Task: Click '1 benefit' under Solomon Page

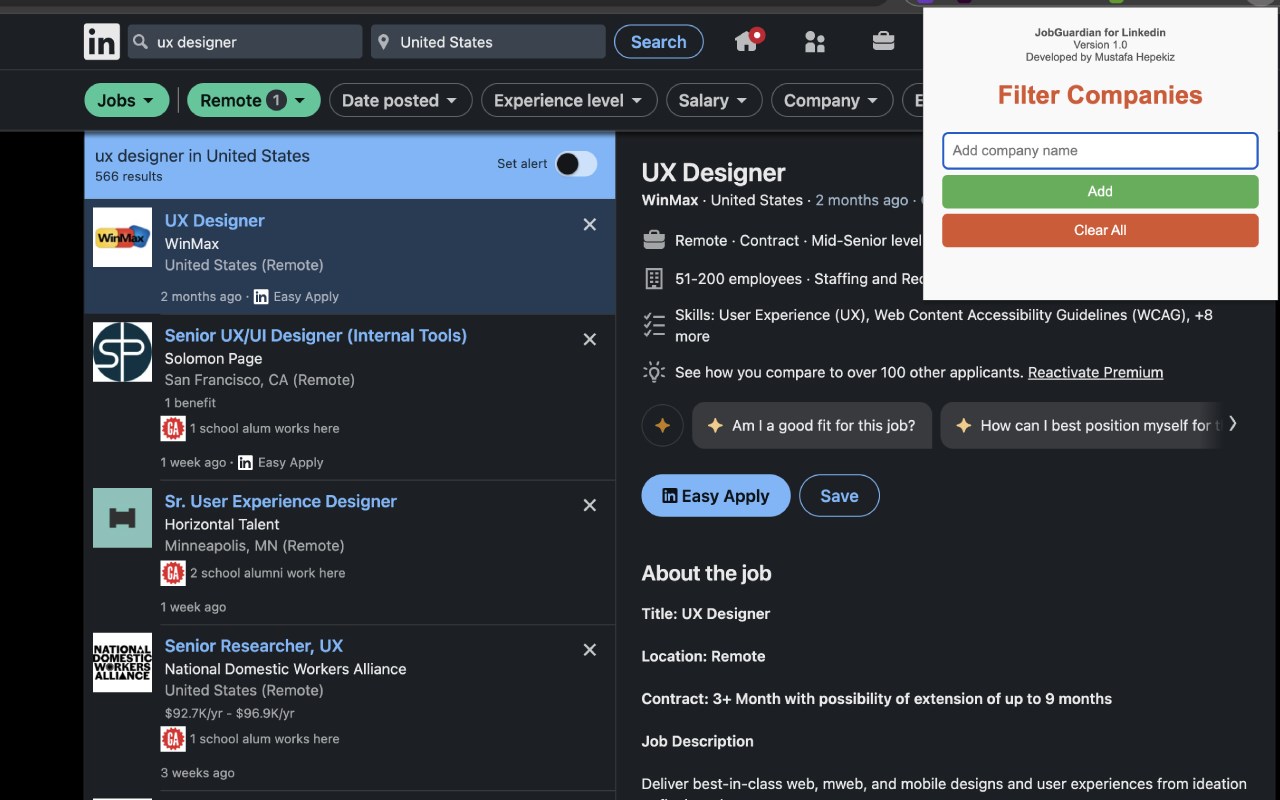Action: click(190, 403)
